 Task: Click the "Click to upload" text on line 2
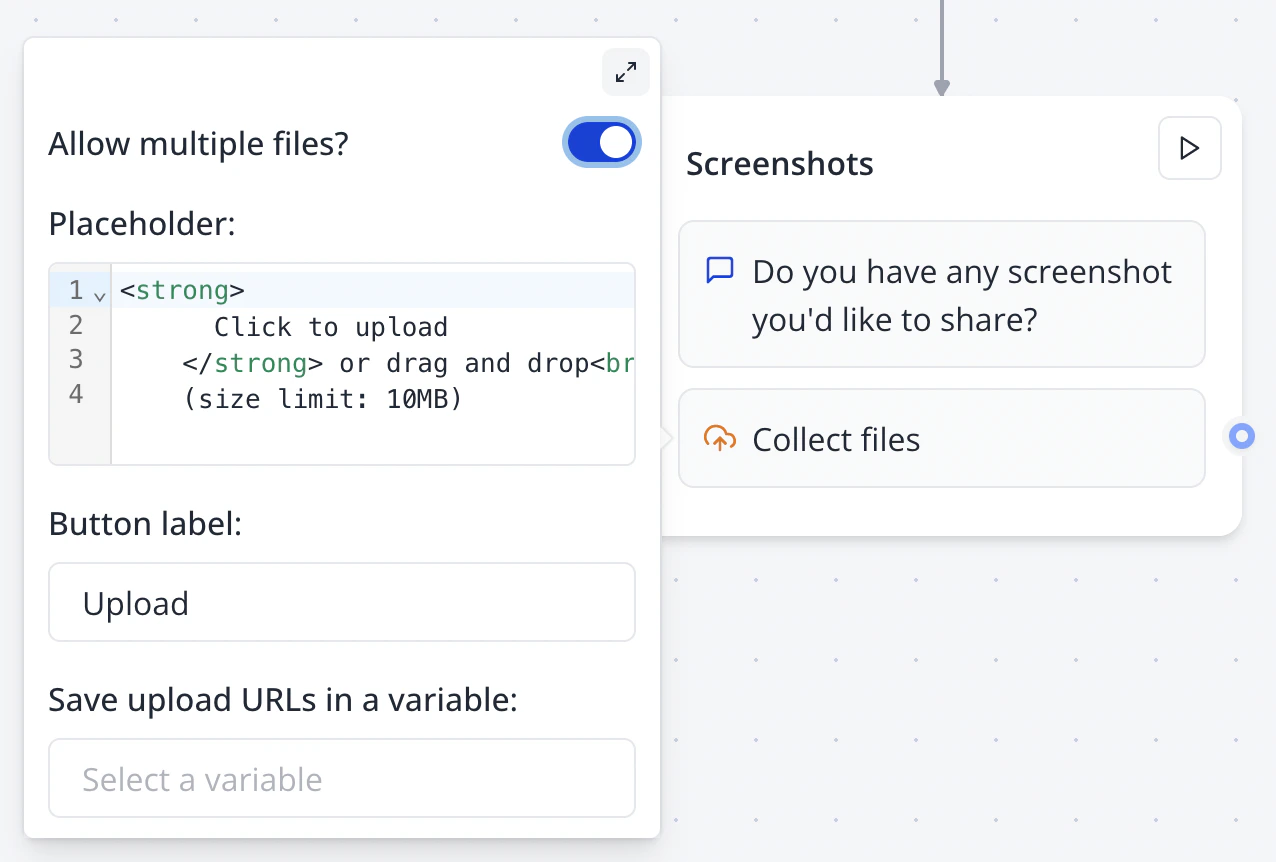[x=329, y=326]
